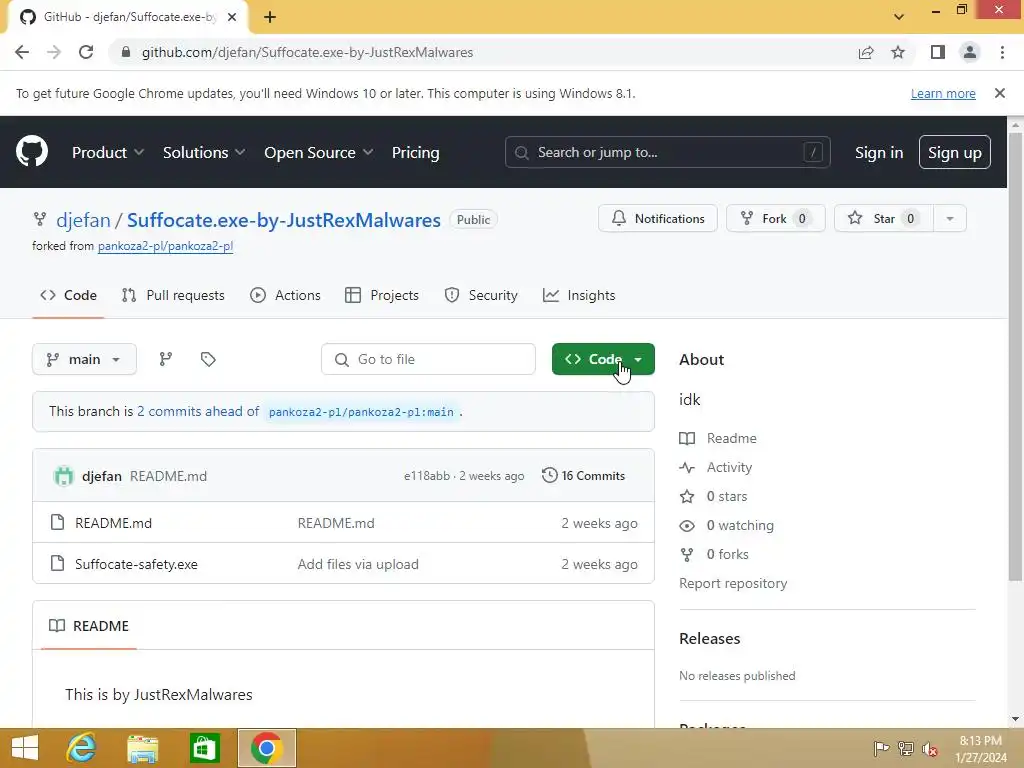Image resolution: width=1024 pixels, height=768 pixels.
Task: Click Chrome icon in taskbar
Action: pyautogui.click(x=266, y=748)
